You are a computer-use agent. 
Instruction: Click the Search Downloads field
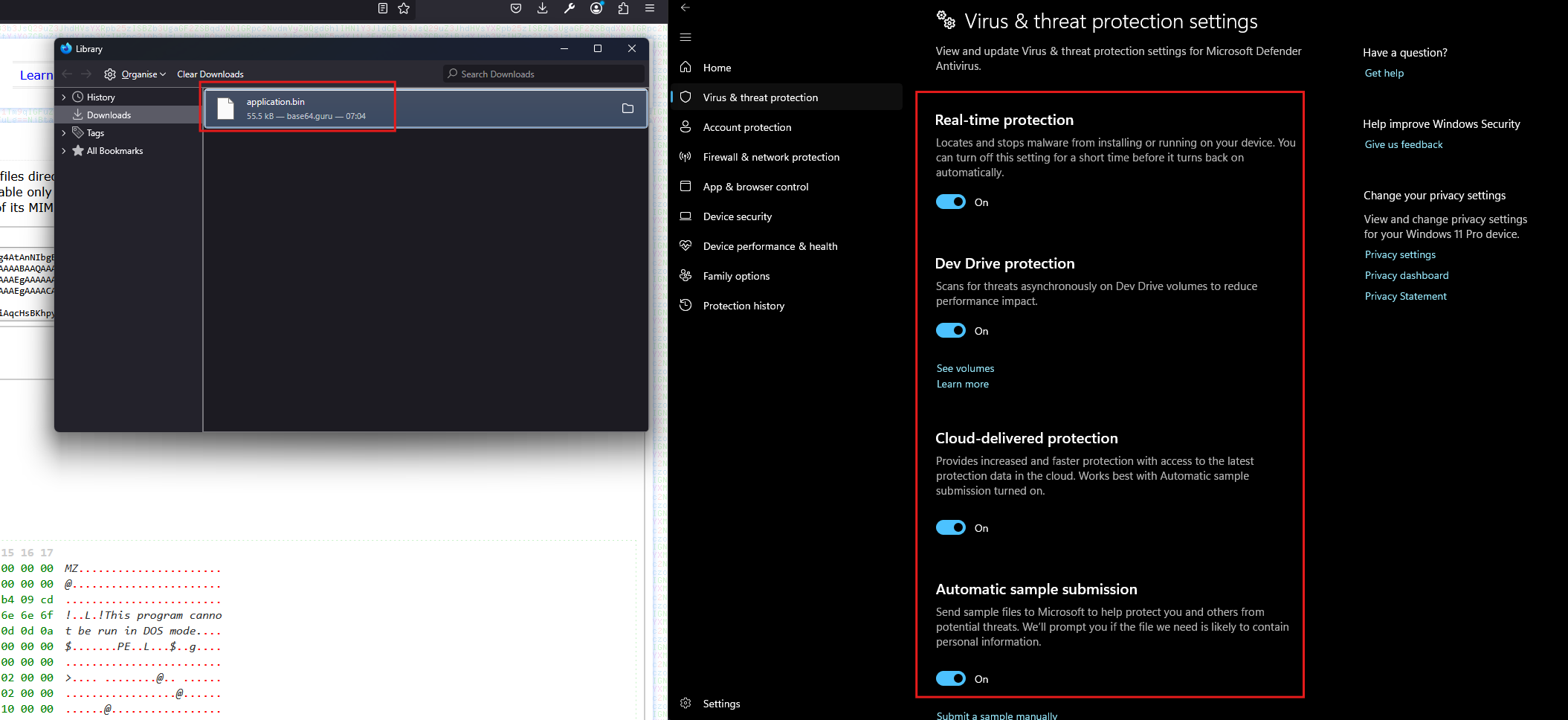pyautogui.click(x=544, y=74)
